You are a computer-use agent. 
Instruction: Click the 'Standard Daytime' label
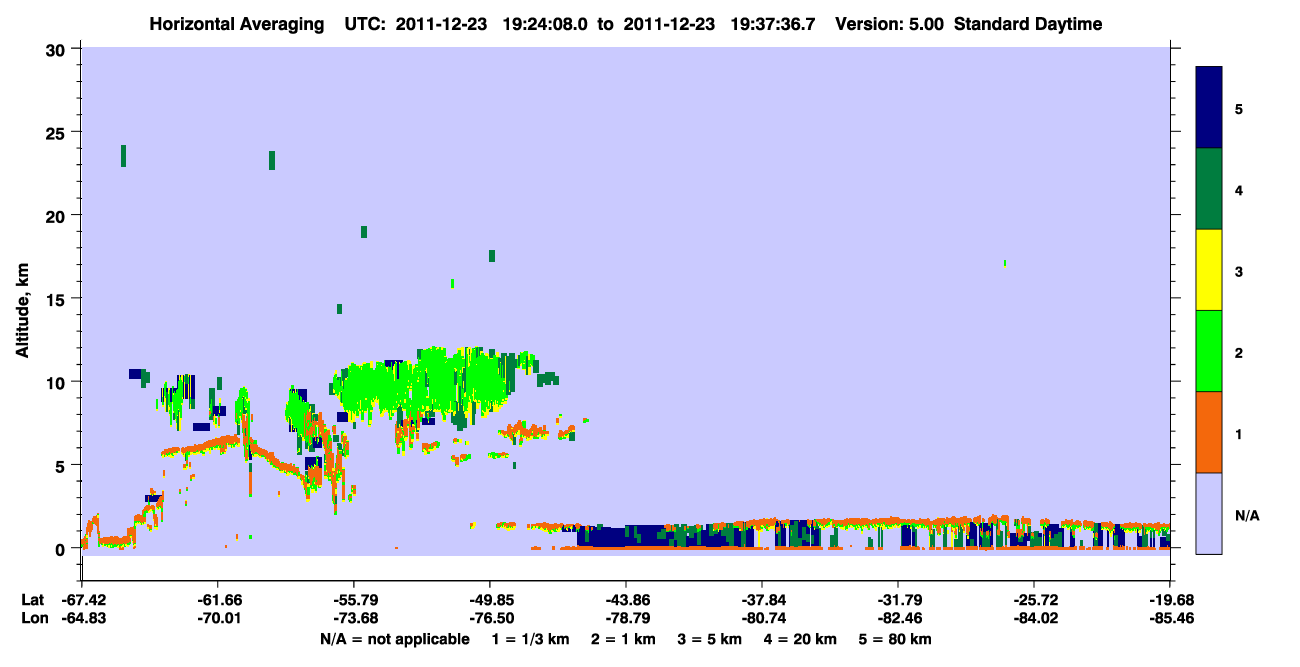pos(1028,24)
